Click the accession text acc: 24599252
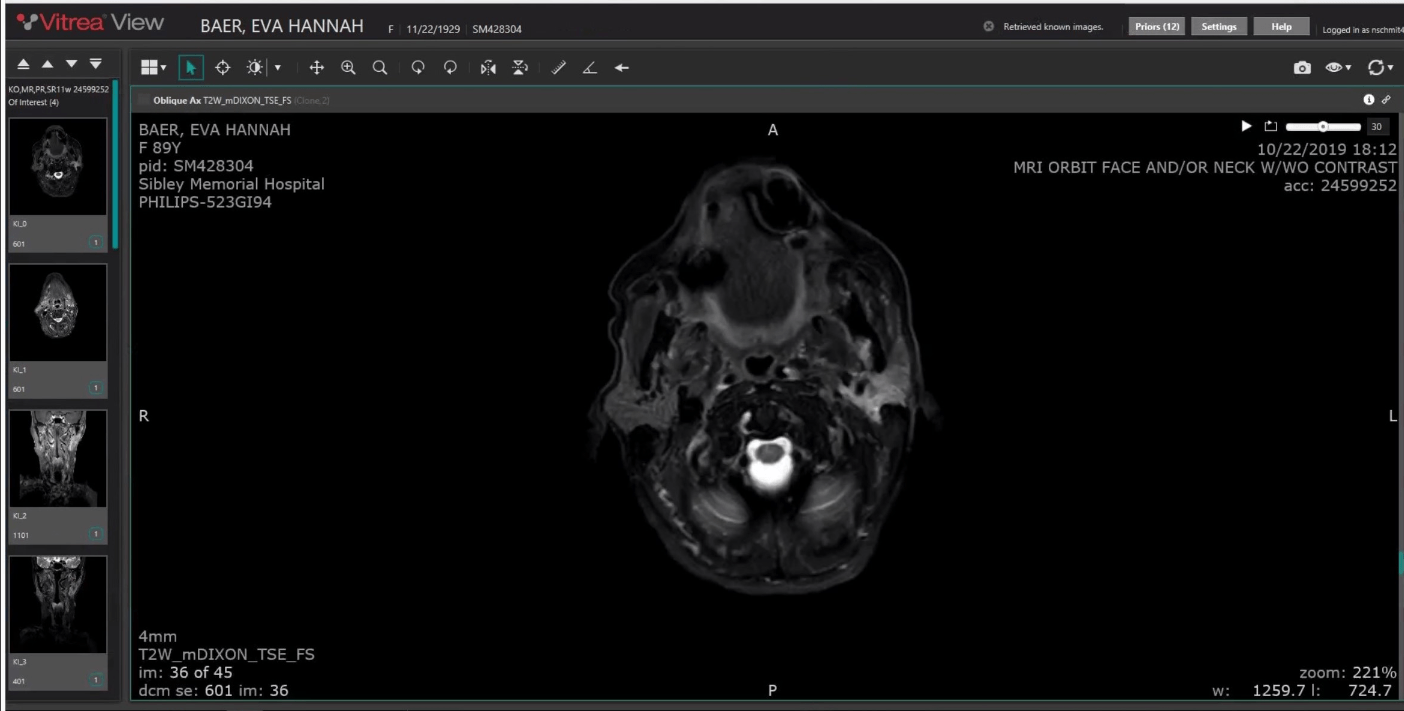 pyautogui.click(x=1340, y=186)
